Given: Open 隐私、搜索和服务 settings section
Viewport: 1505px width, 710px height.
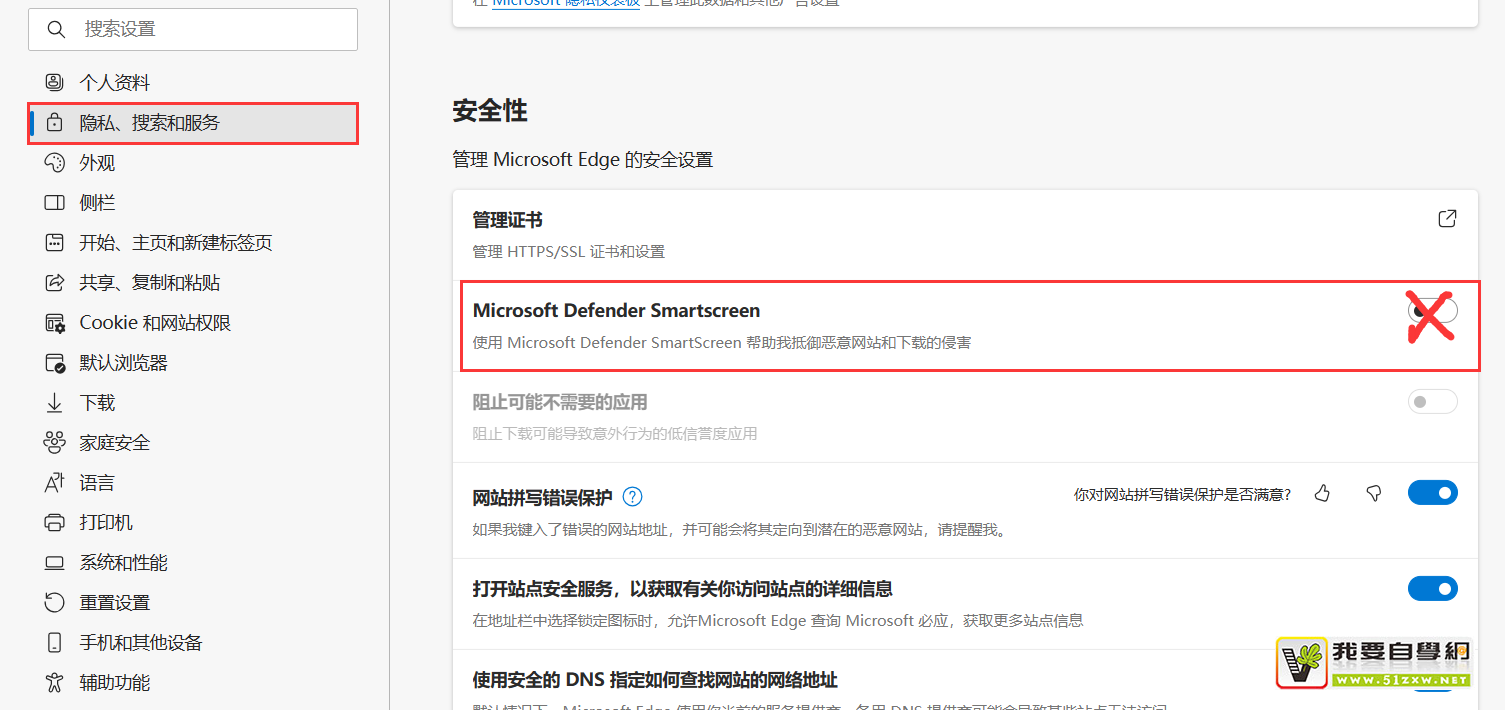Looking at the screenshot, I should point(150,123).
